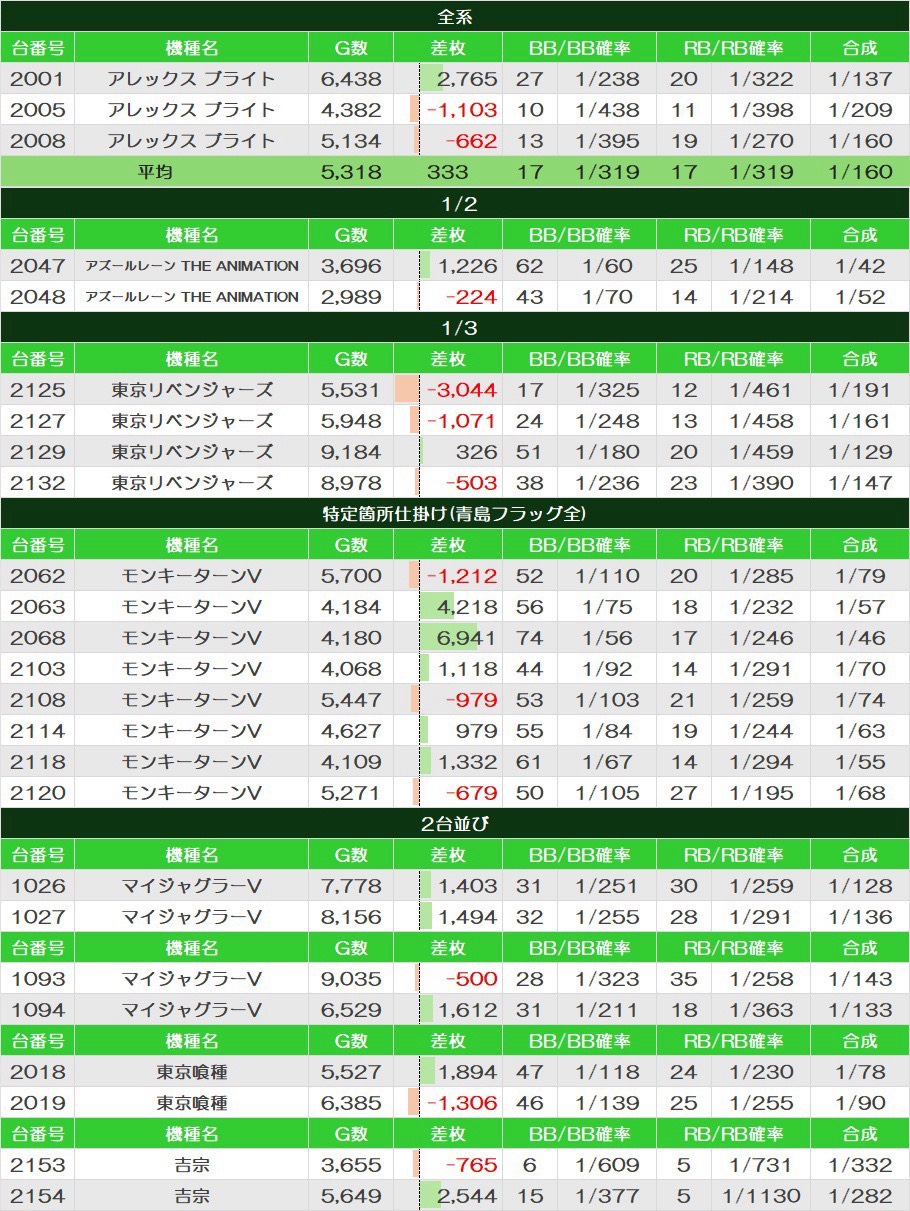
Task: Click machine number 1026 cell
Action: point(37,885)
